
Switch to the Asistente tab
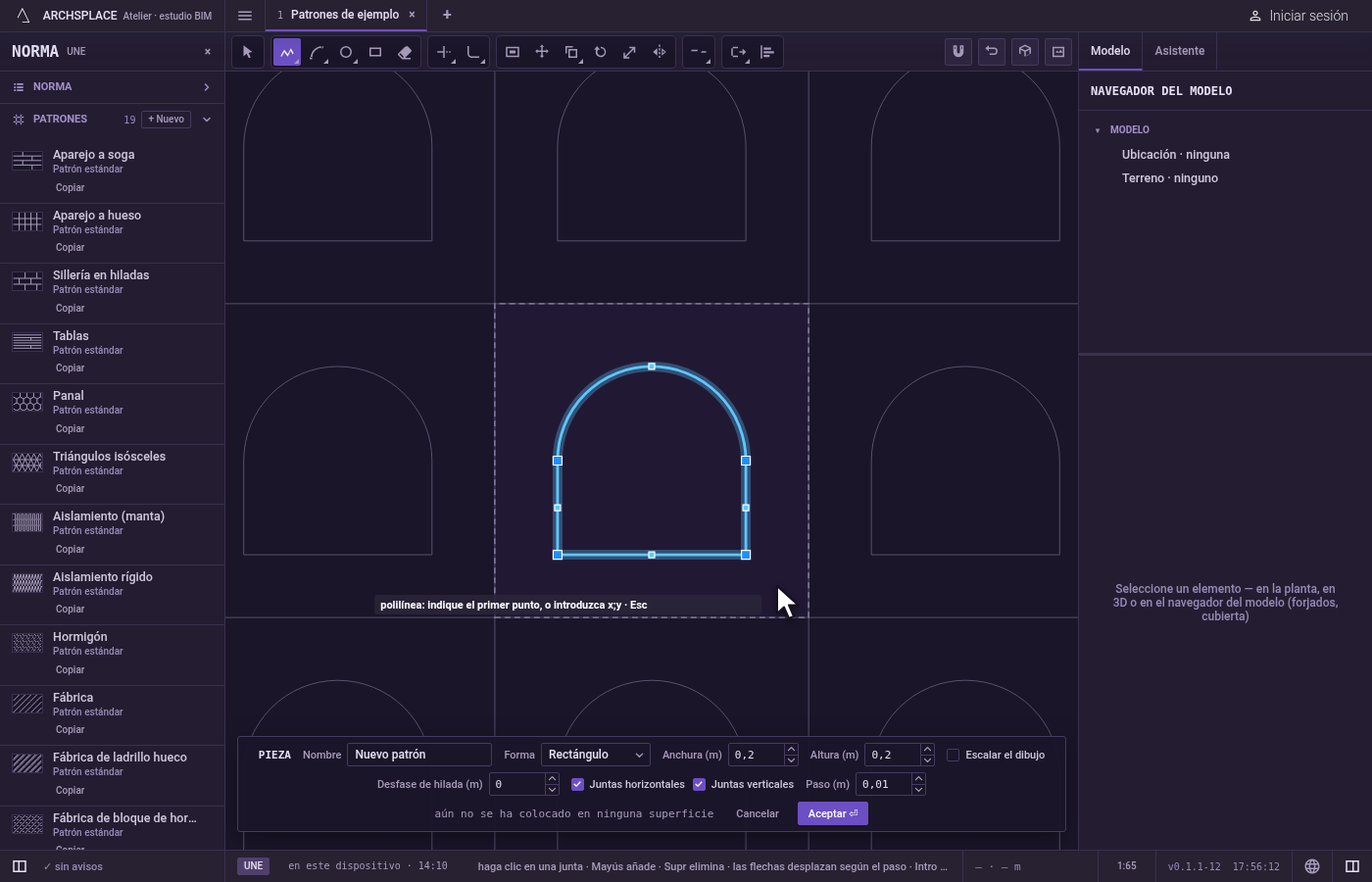[1180, 51]
